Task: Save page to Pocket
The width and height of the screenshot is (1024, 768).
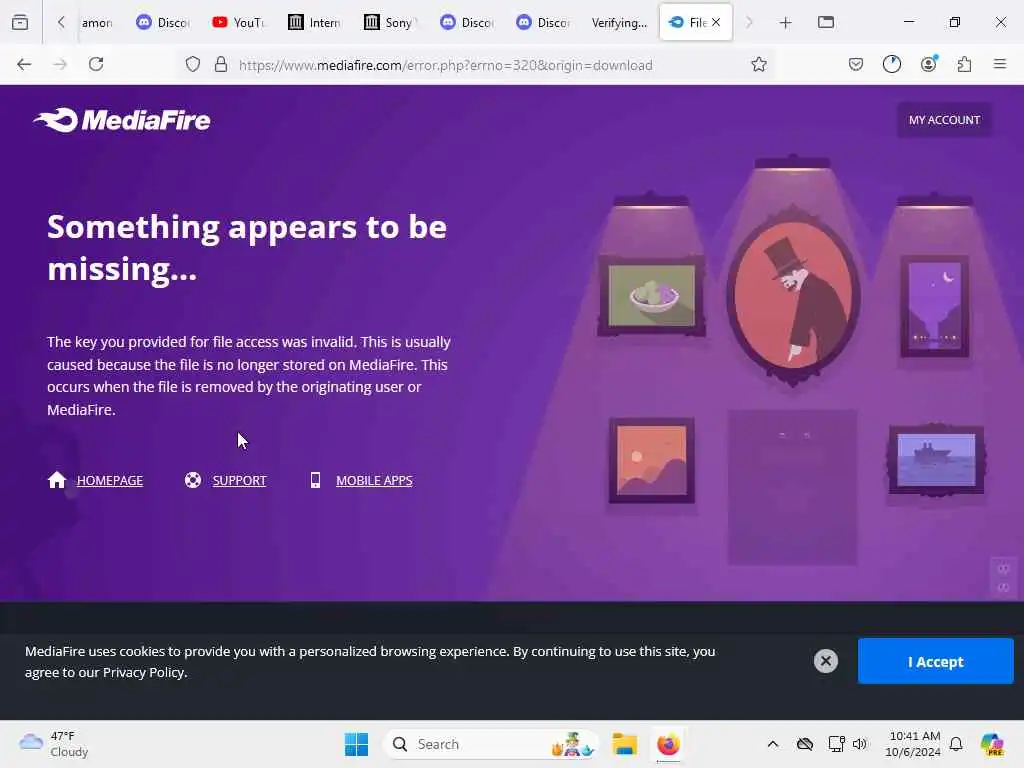Action: 856,64
